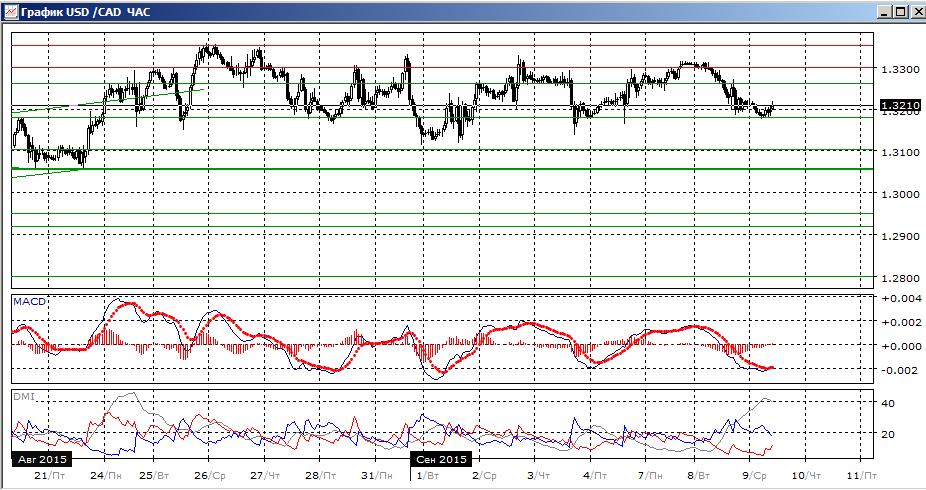The height and width of the screenshot is (490, 926).
Task: Click the 1.3000 price axis label
Action: (x=900, y=194)
